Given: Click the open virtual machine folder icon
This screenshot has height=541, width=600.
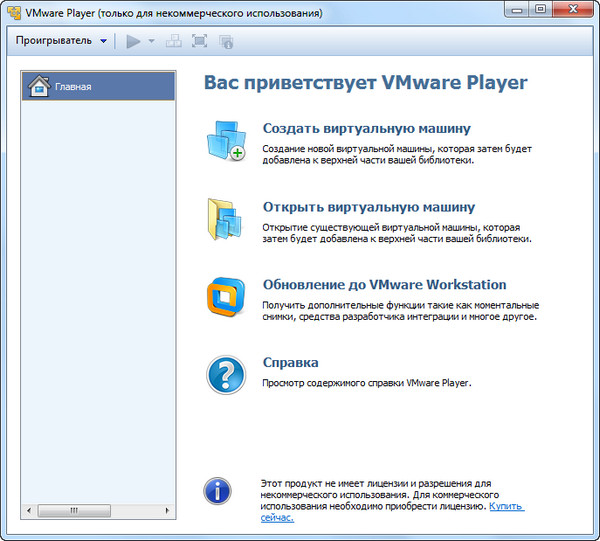Looking at the screenshot, I should pyautogui.click(x=225, y=219).
